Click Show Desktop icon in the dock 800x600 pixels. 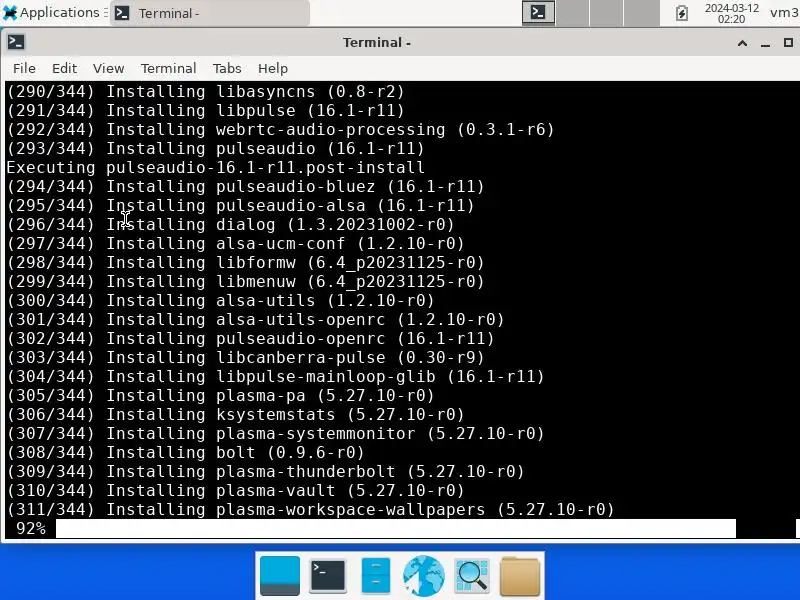280,576
